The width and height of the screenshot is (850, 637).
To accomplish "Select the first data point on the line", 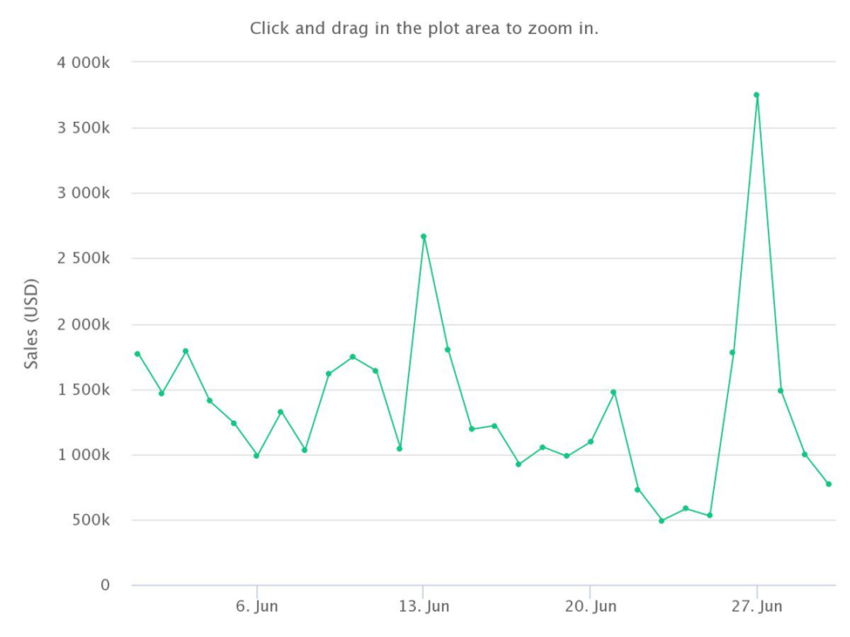I will (138, 354).
